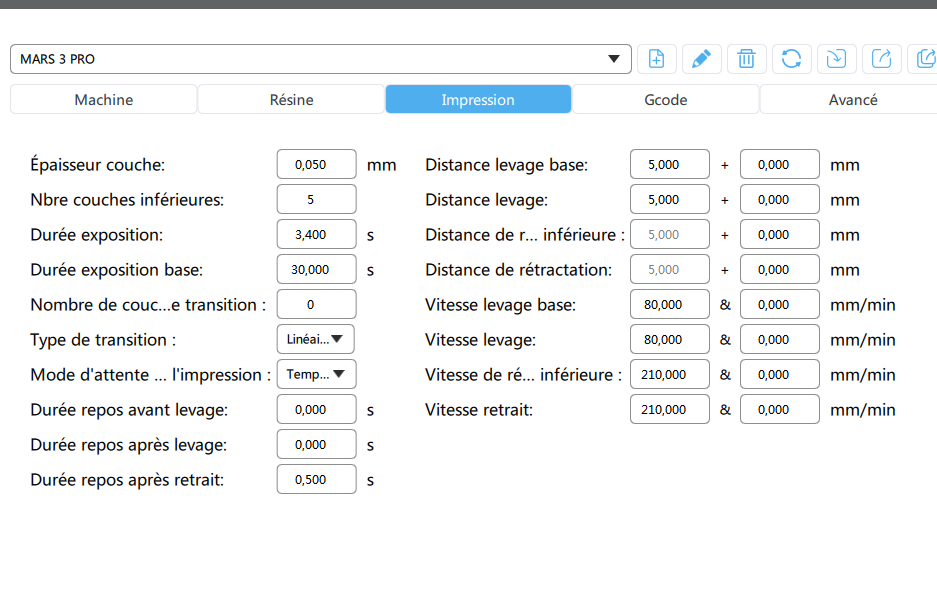The height and width of the screenshot is (597, 937).
Task: Focus the Nbre couches inférieures field
Action: click(316, 200)
